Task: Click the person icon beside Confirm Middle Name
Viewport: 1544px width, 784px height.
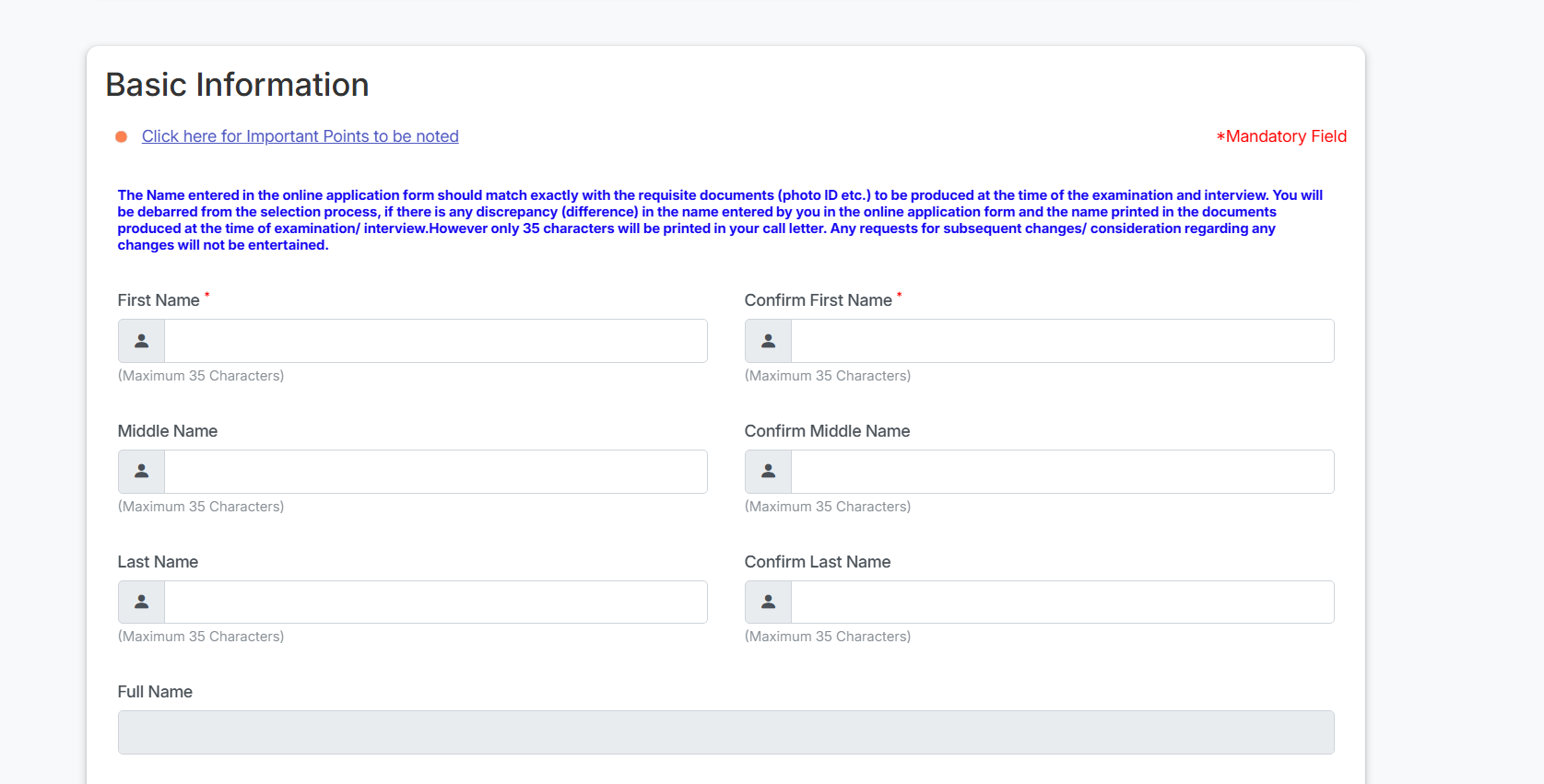Action: tap(768, 472)
